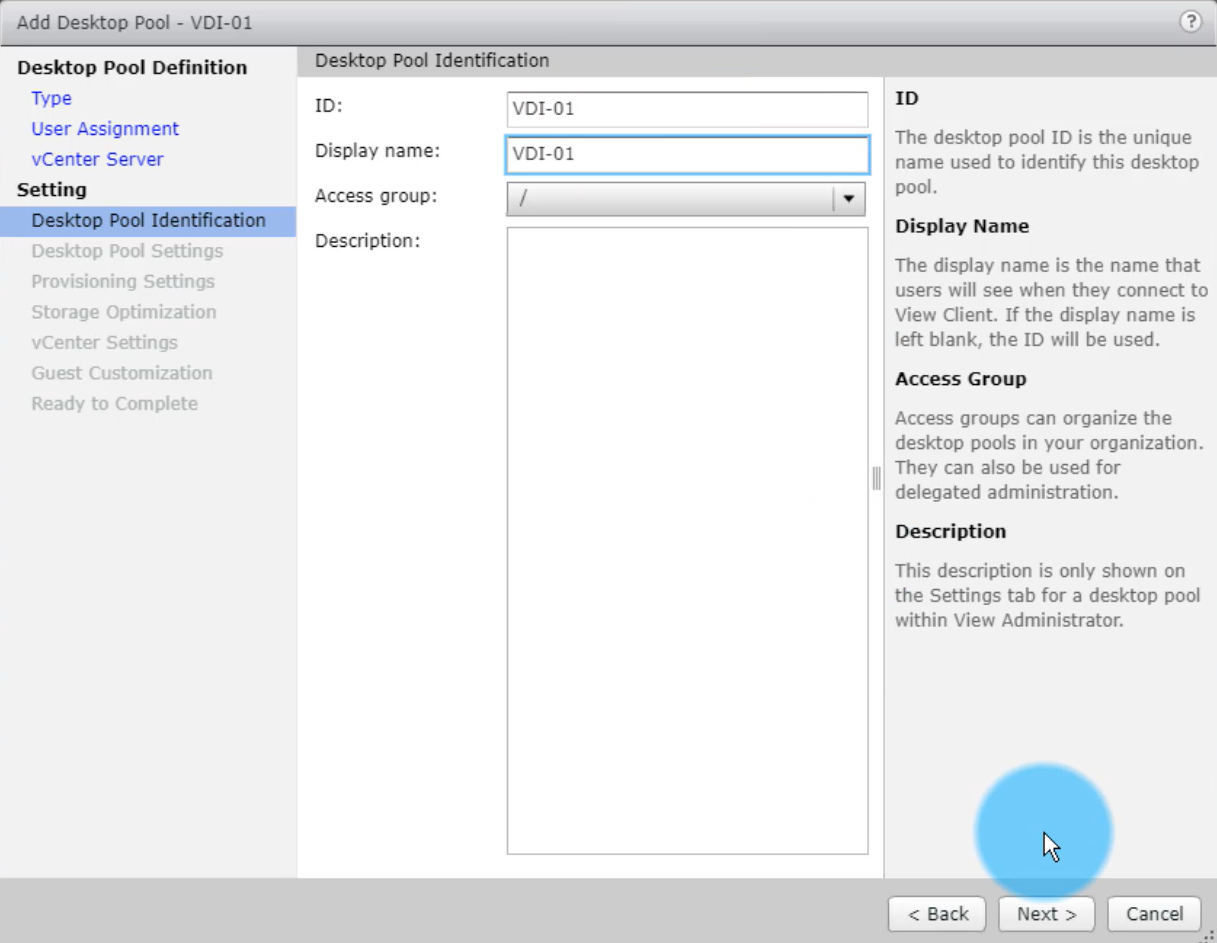Image resolution: width=1217 pixels, height=943 pixels.
Task: Choose the Storage Optimization step
Action: pos(123,312)
